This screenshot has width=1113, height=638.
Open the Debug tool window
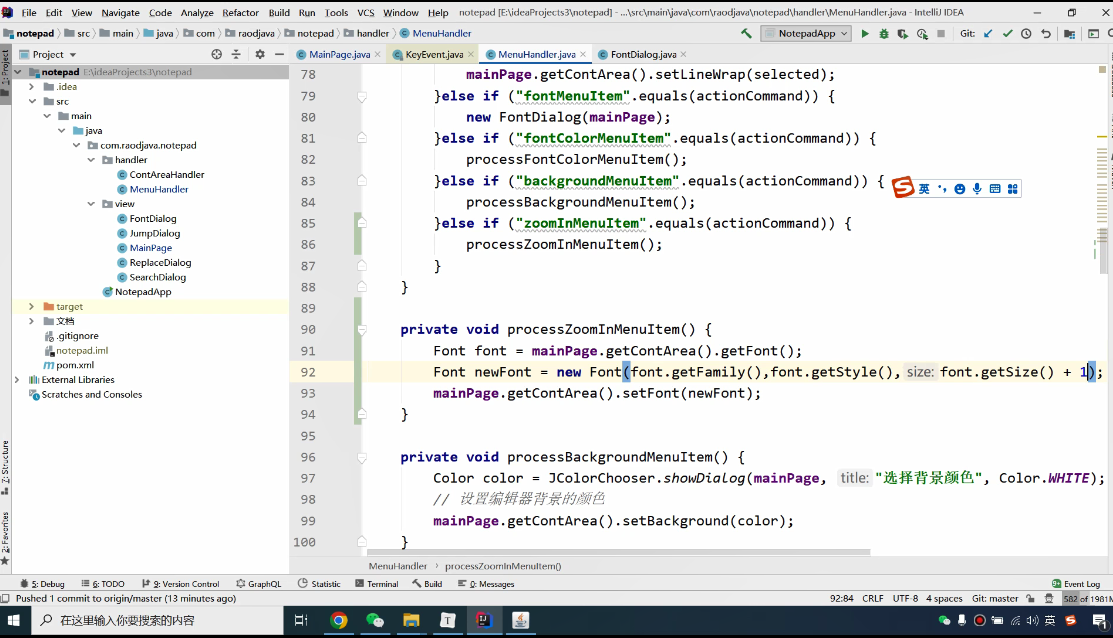tap(43, 584)
